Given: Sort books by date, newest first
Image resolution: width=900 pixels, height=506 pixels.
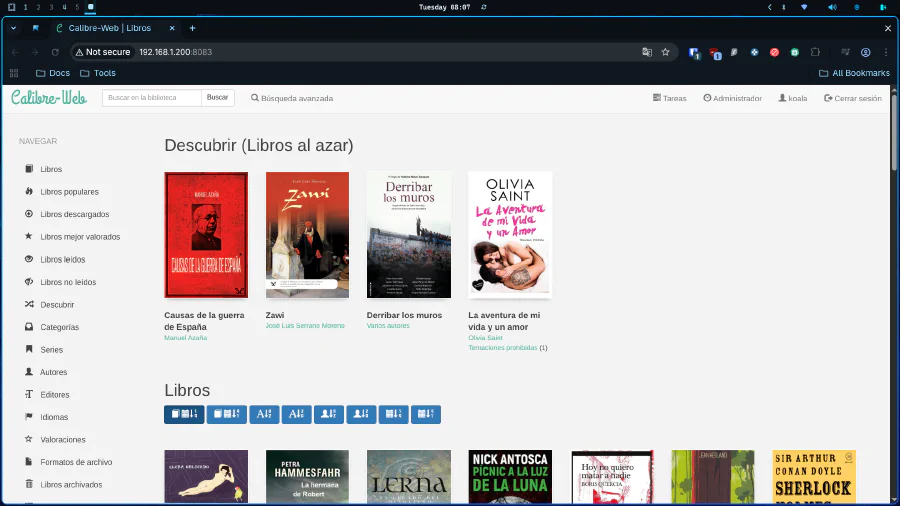Looking at the screenshot, I should pyautogui.click(x=185, y=414).
